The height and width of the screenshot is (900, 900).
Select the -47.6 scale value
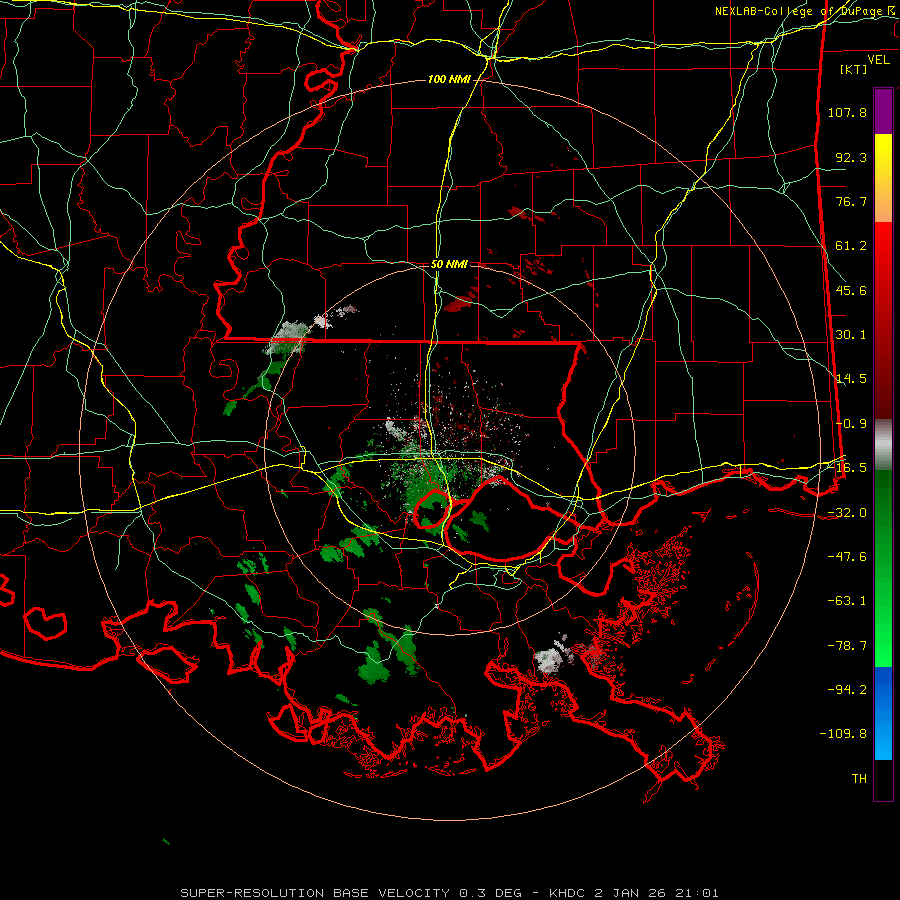point(847,557)
